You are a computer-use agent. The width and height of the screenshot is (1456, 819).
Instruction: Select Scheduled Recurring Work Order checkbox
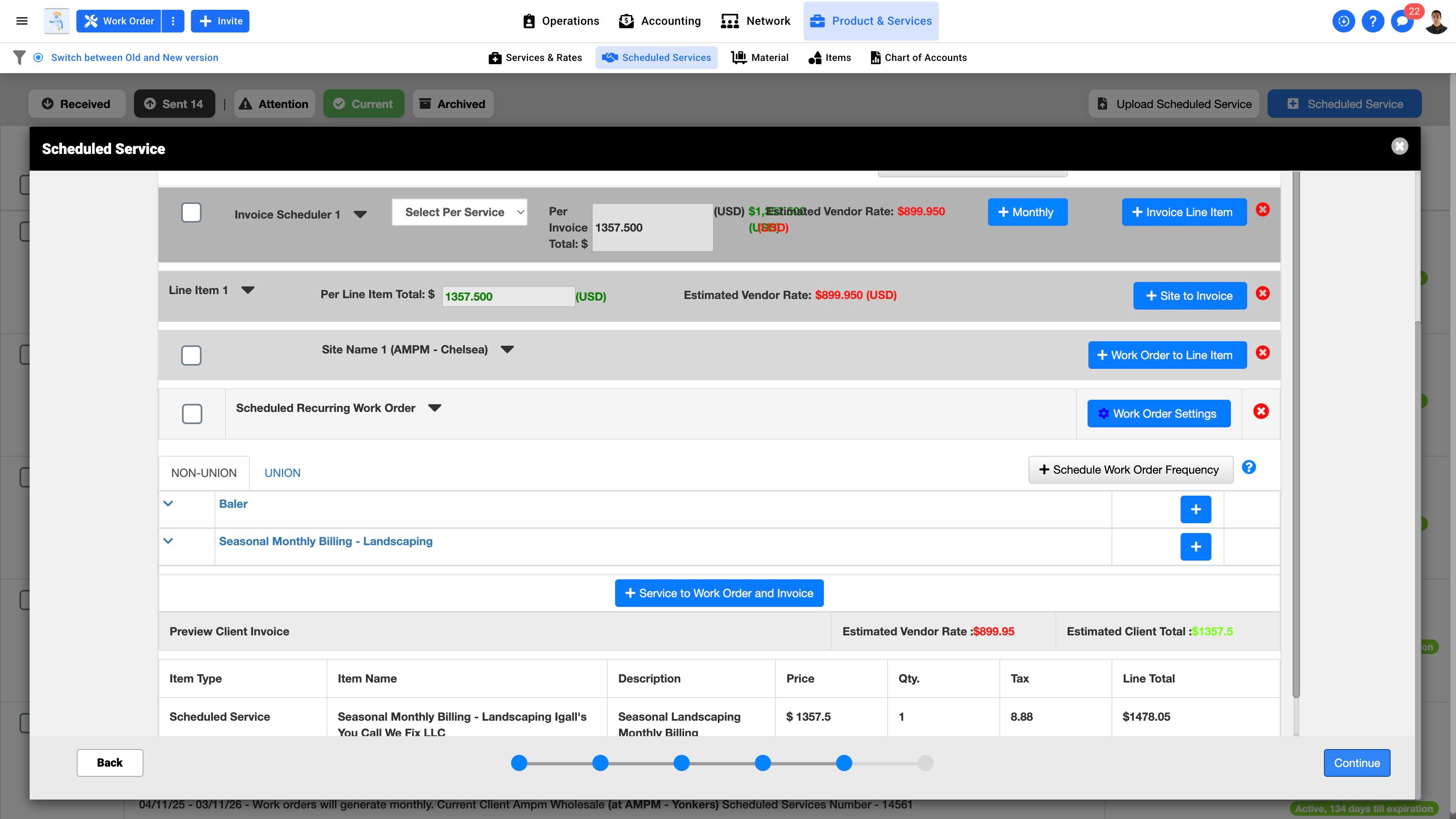[192, 414]
